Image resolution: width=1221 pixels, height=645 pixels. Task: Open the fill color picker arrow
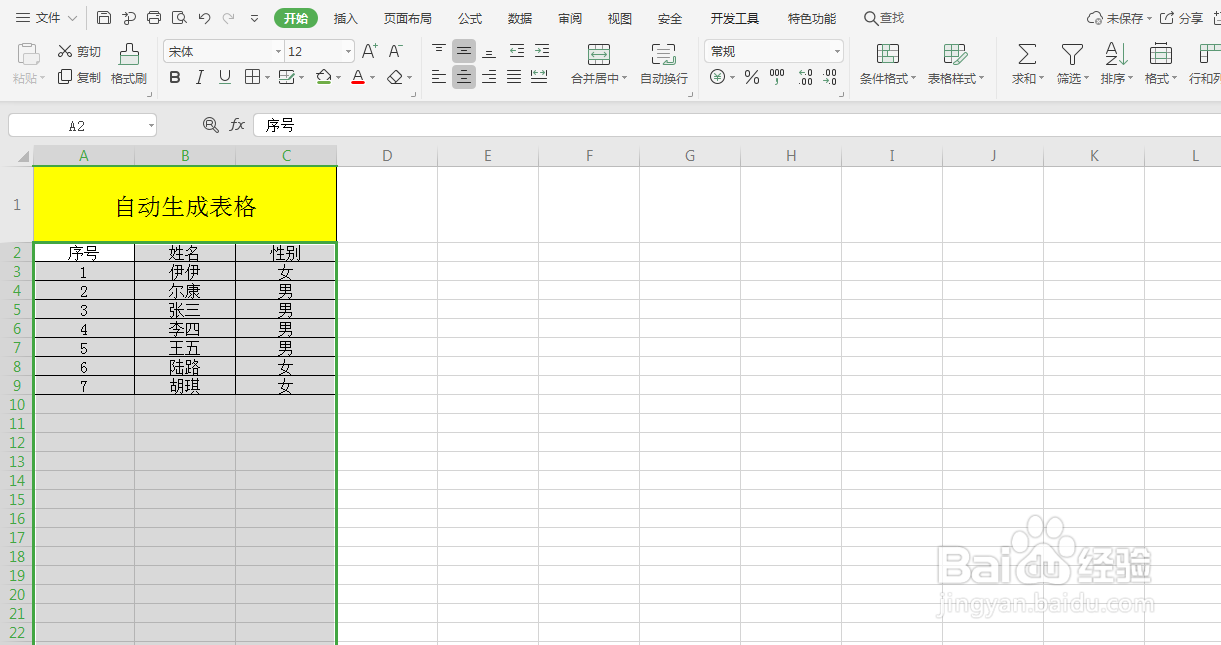(x=338, y=77)
